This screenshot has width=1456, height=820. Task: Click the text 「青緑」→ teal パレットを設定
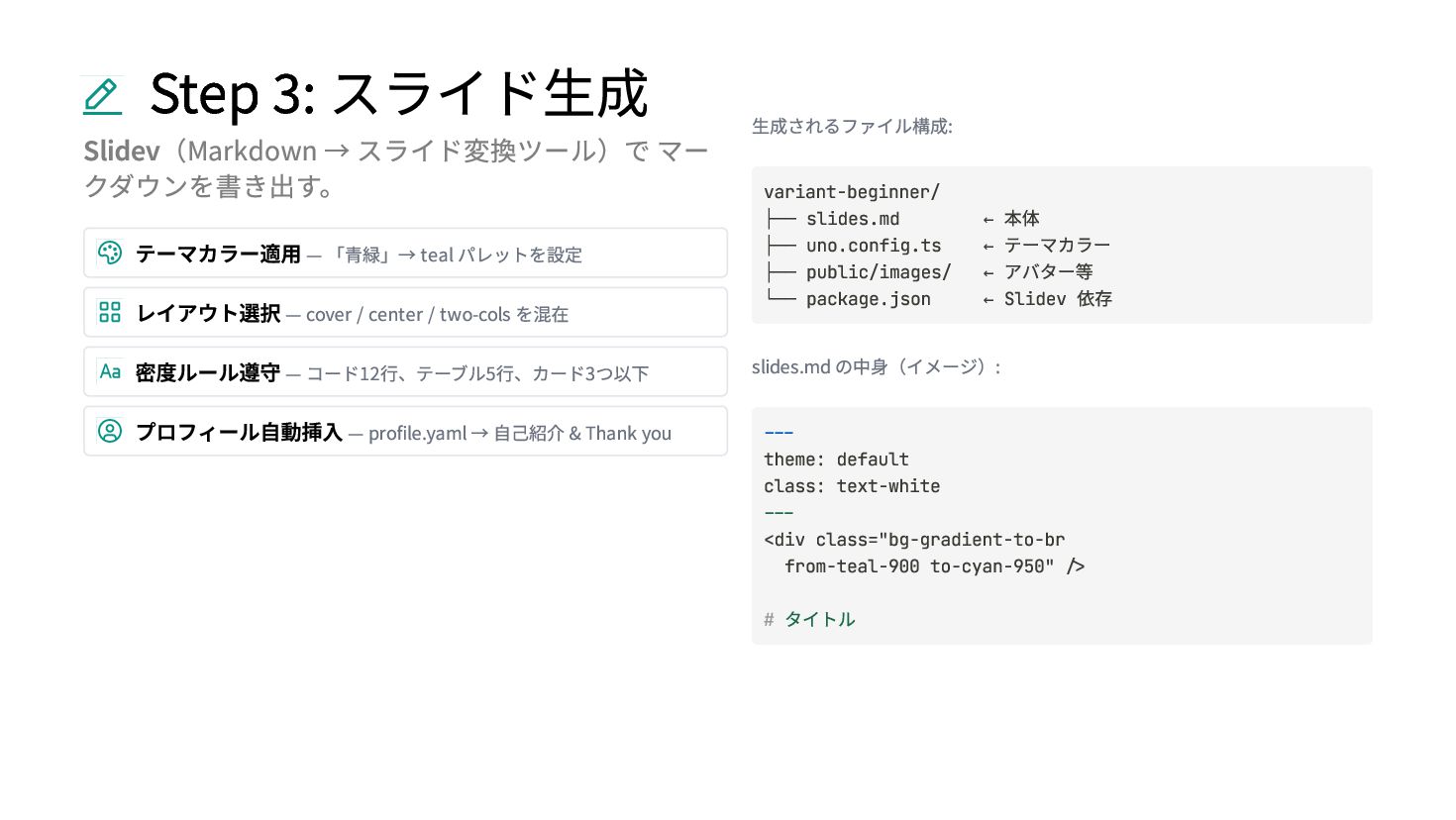(x=455, y=255)
